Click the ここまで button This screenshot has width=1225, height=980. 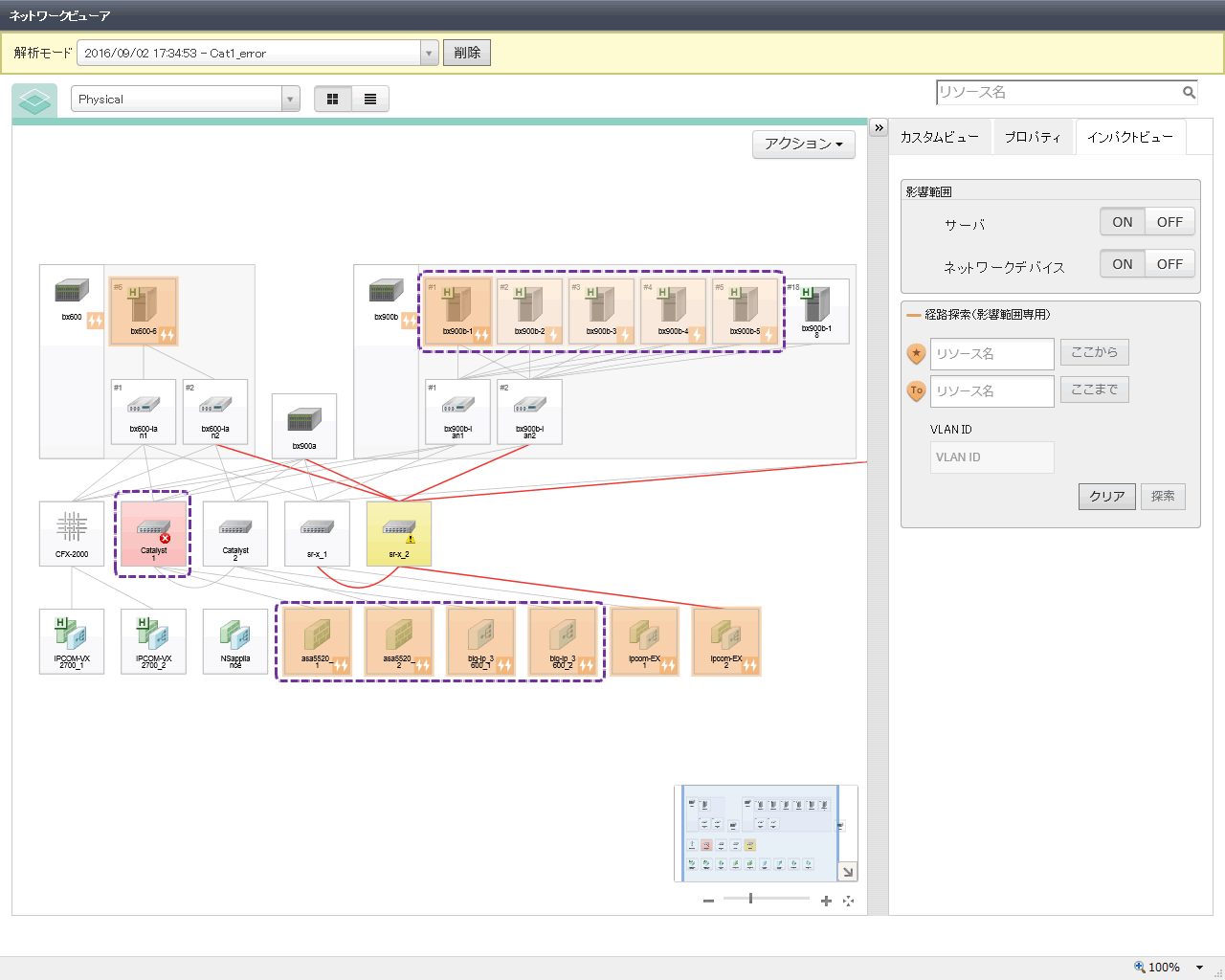click(1095, 390)
